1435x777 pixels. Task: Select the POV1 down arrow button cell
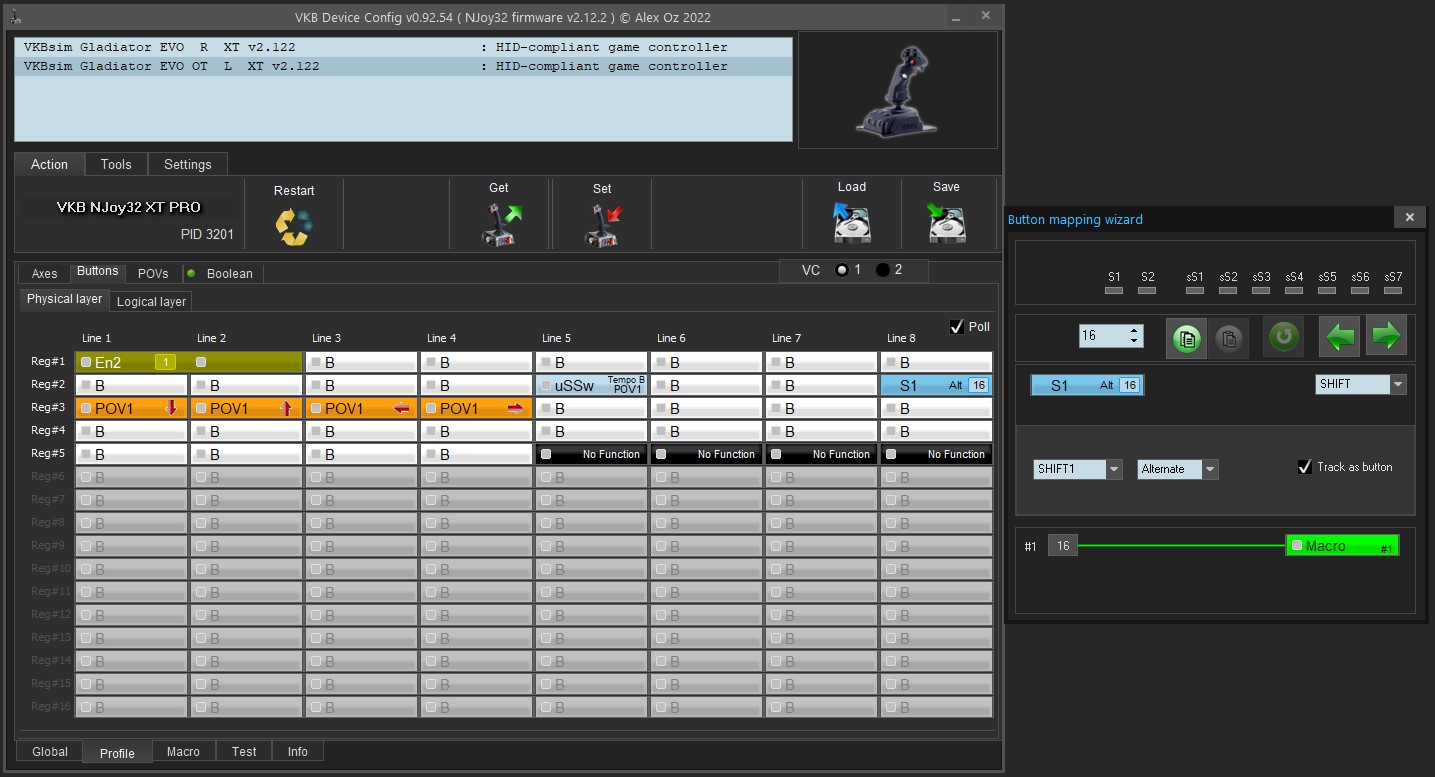[132, 408]
